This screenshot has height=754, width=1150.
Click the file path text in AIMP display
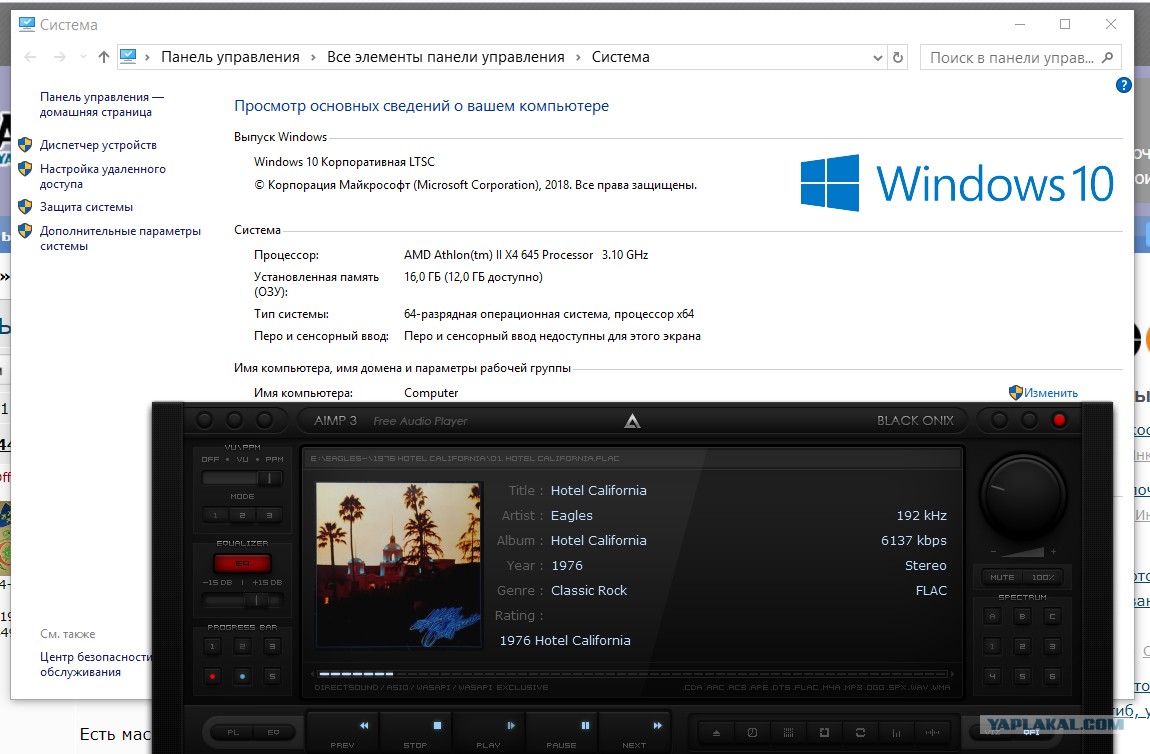click(x=465, y=458)
